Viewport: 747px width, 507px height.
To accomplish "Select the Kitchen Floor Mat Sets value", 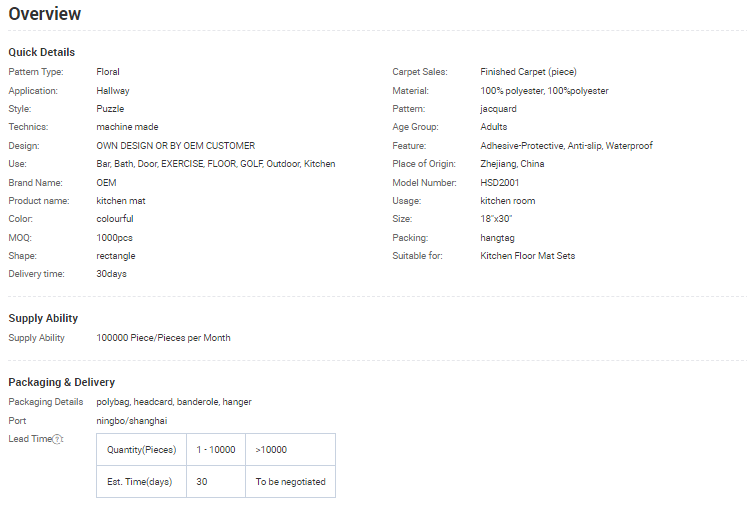I will point(527,256).
